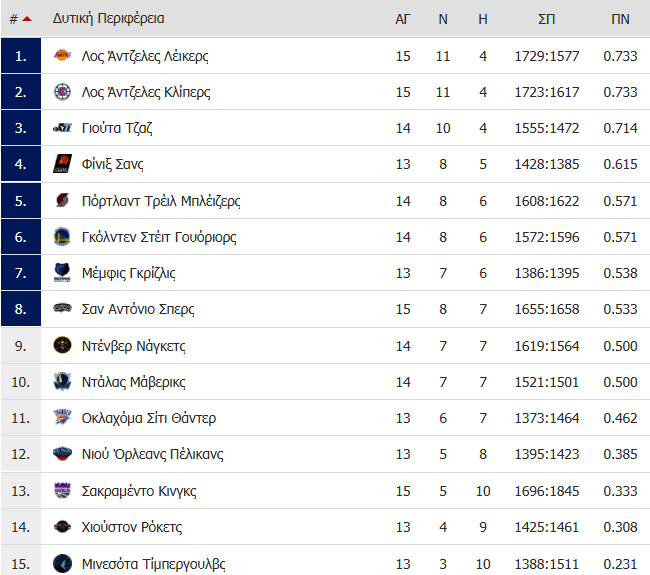Click the Golden State Warriors logo
The width and height of the screenshot is (650, 575).
62,237
